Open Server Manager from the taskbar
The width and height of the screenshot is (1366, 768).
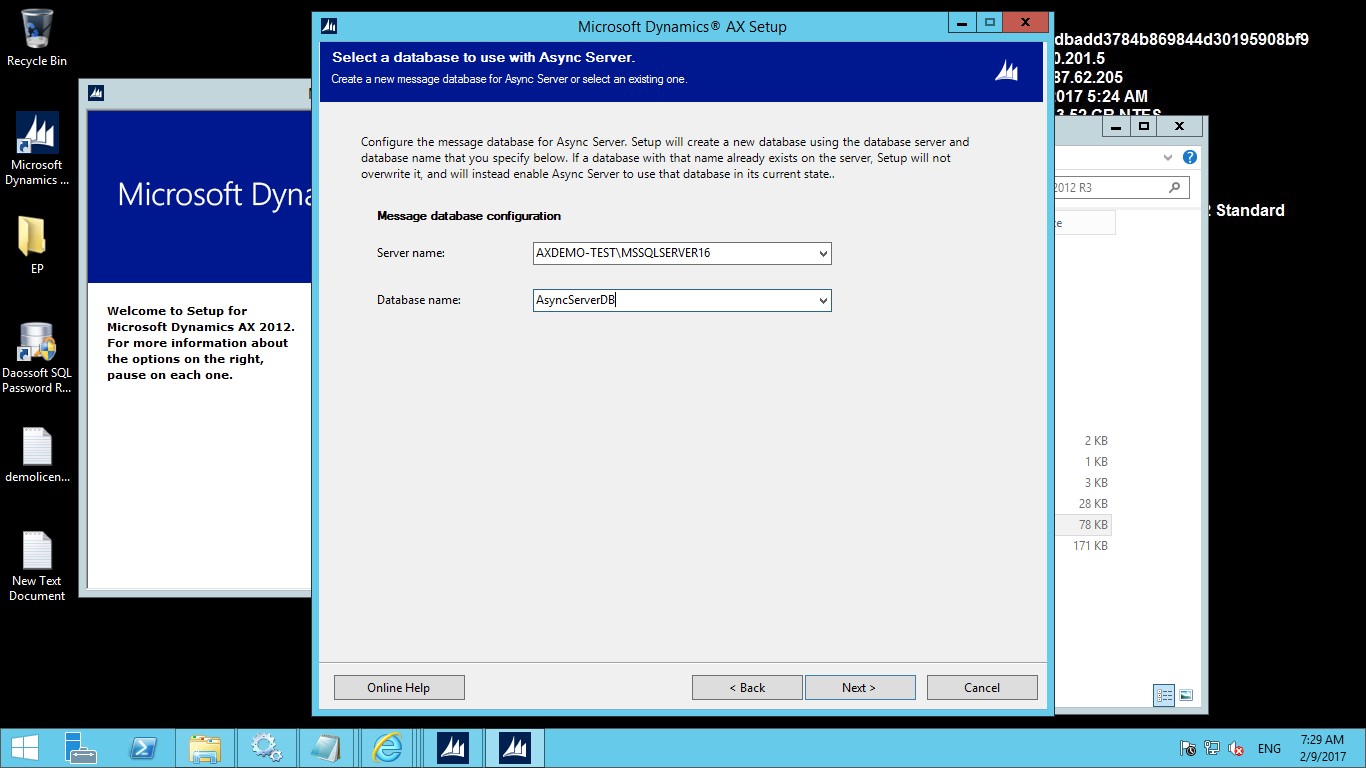point(80,748)
